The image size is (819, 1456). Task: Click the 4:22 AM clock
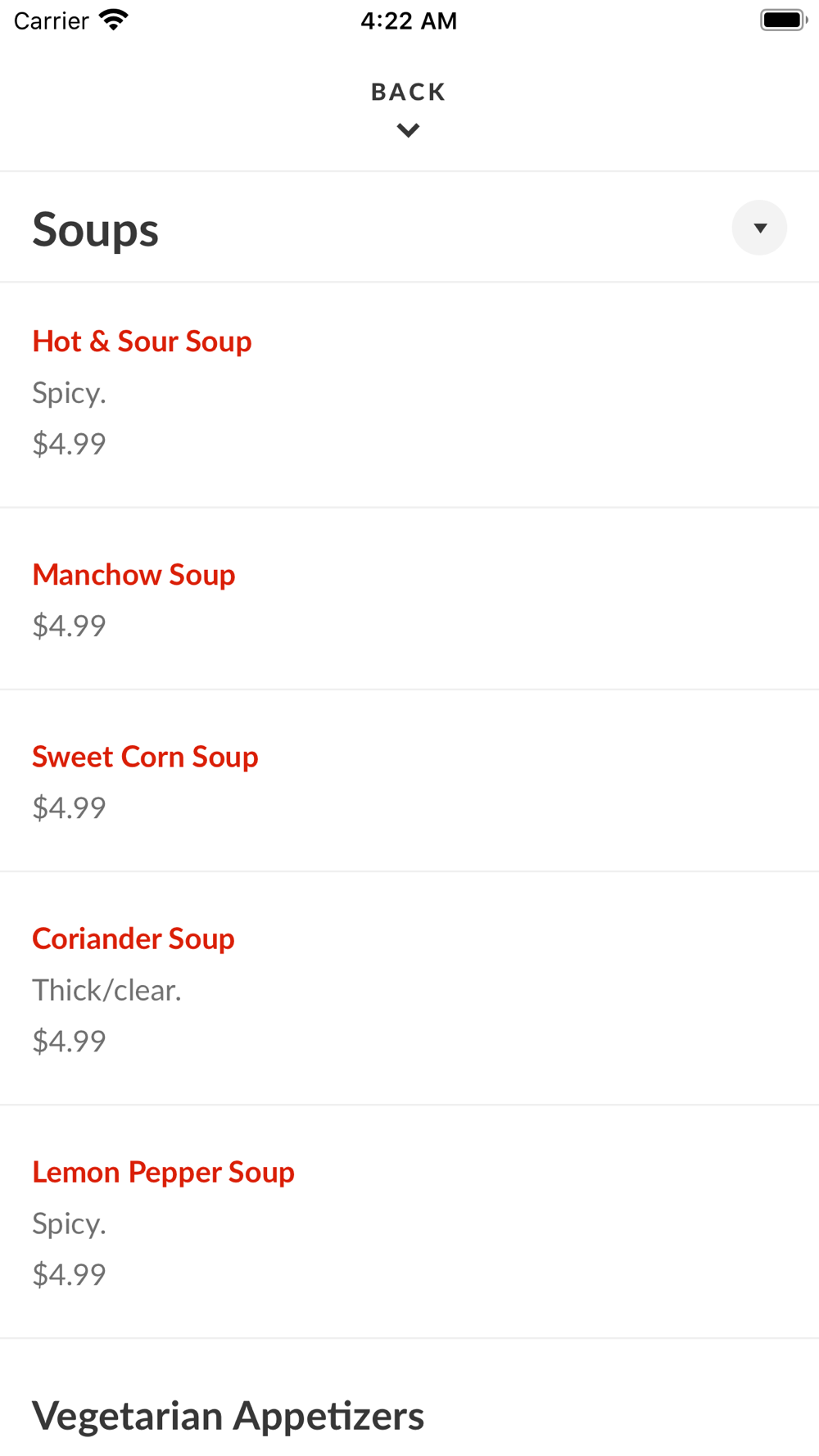click(x=409, y=20)
